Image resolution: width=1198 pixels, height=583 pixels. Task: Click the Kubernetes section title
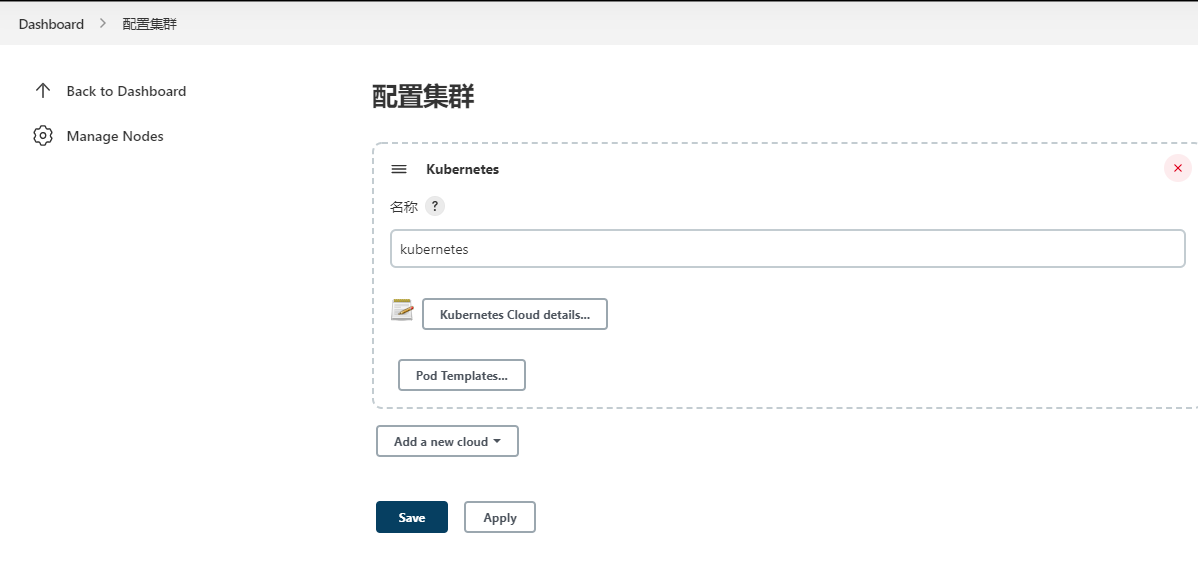click(x=462, y=169)
